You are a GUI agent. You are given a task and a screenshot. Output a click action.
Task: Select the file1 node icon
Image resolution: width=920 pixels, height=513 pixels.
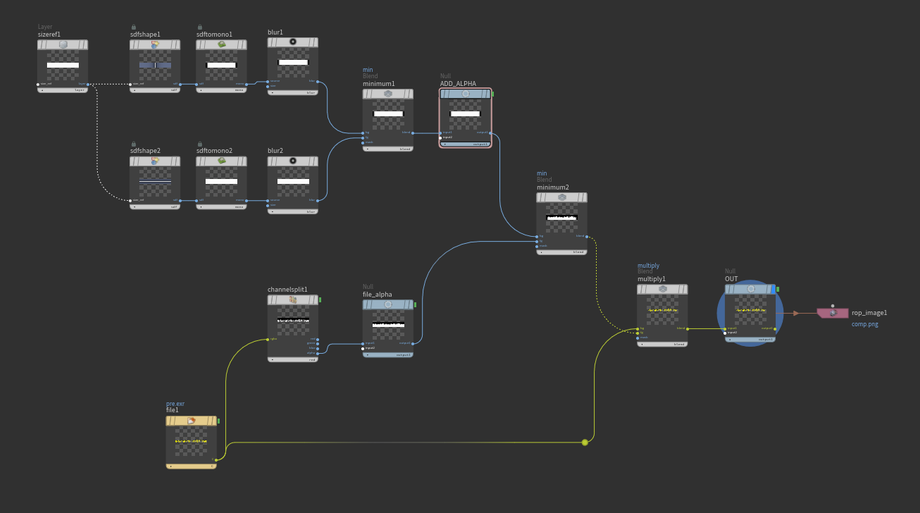pyautogui.click(x=191, y=421)
